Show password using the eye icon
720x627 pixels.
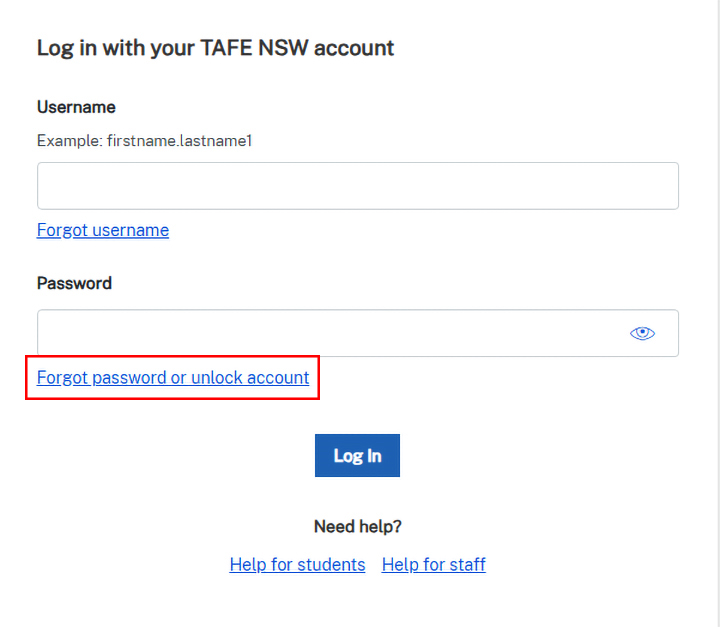(x=642, y=333)
